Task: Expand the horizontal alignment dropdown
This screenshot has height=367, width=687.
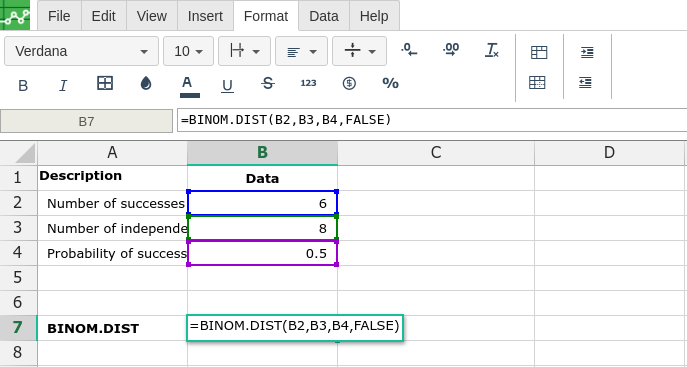Action: (x=301, y=51)
